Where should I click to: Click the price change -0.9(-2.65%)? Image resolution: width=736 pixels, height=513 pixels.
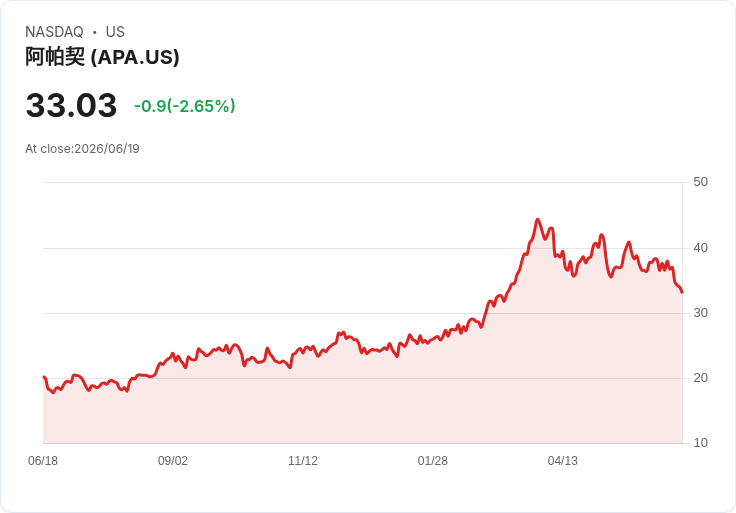tap(184, 106)
